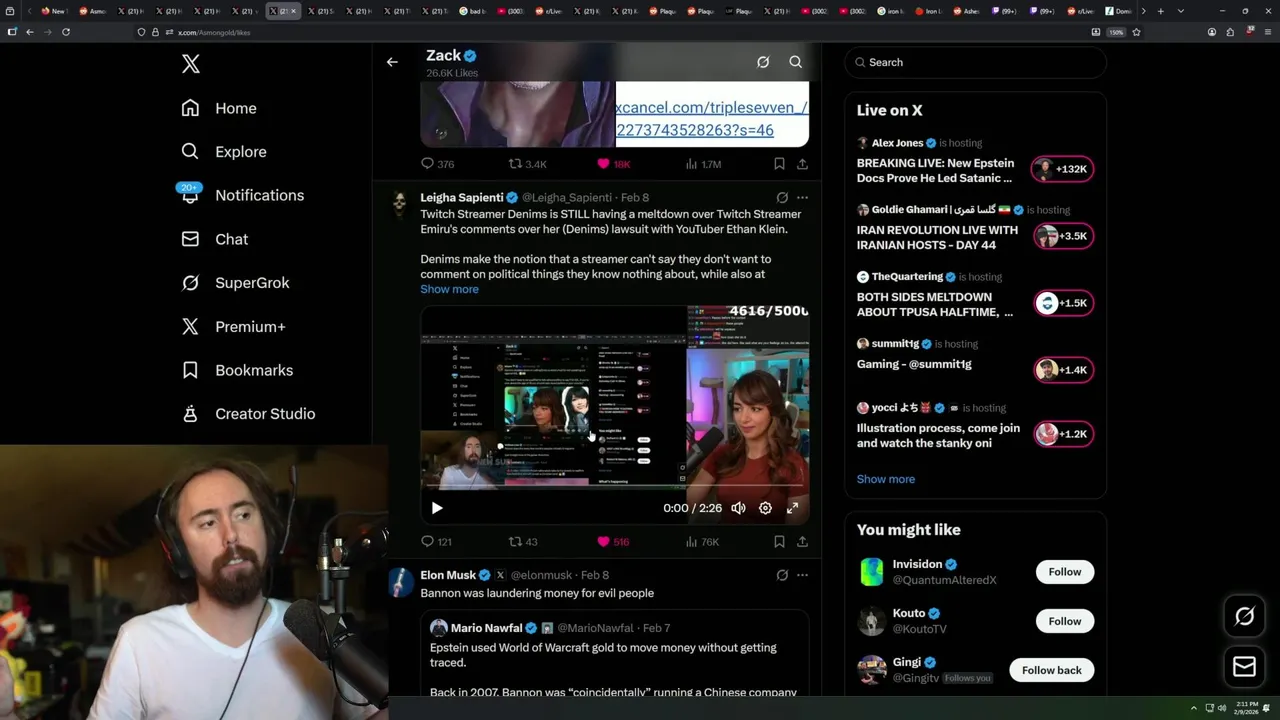Open Explore from the sidebar

[224, 152]
